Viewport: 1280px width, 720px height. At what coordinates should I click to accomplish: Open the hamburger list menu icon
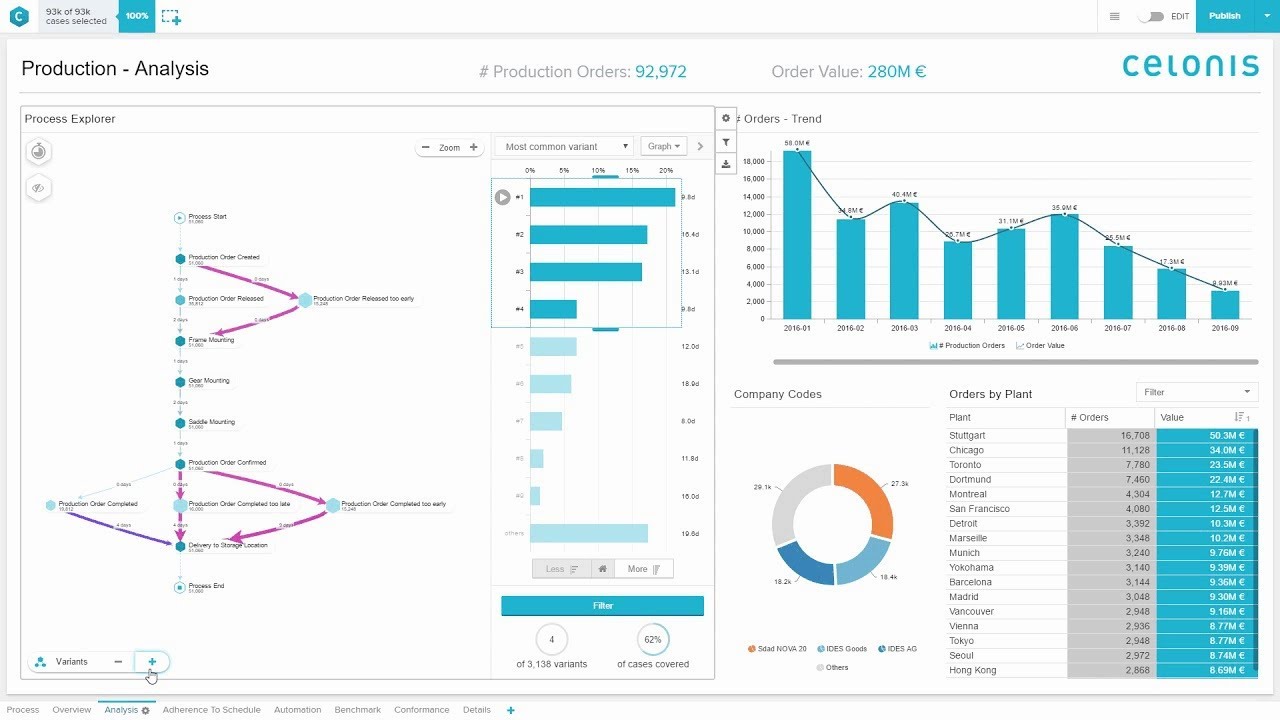coord(1115,16)
